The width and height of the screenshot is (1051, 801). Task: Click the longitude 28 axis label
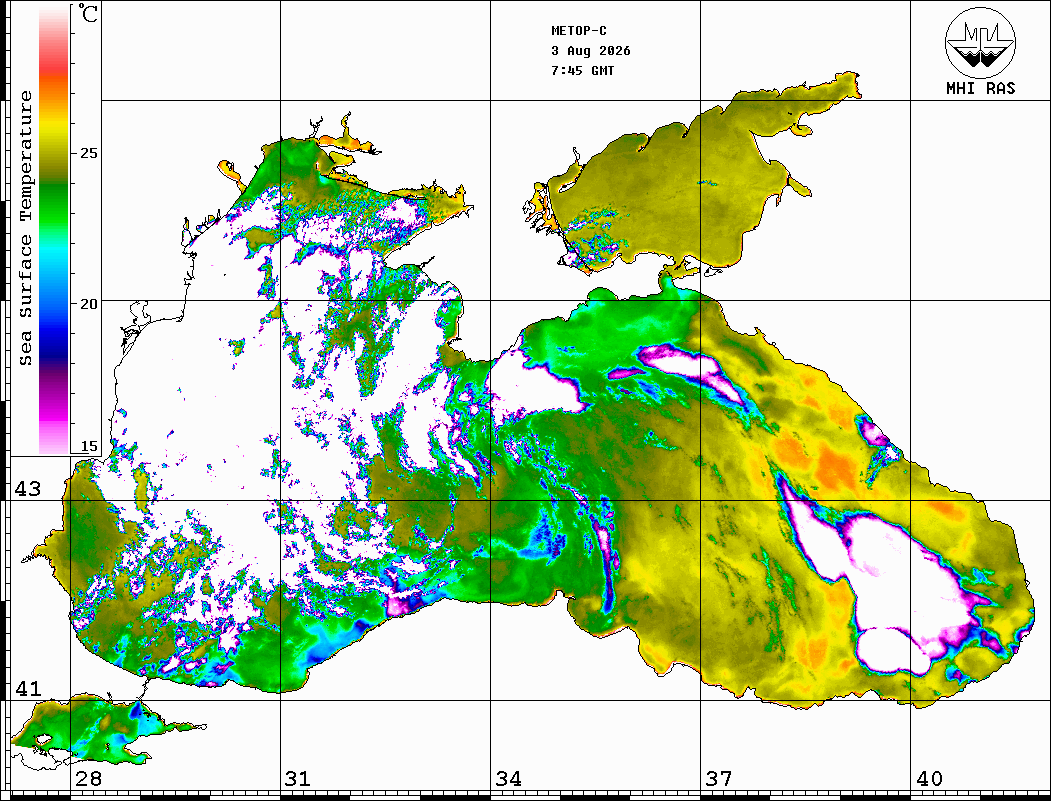[x=88, y=778]
